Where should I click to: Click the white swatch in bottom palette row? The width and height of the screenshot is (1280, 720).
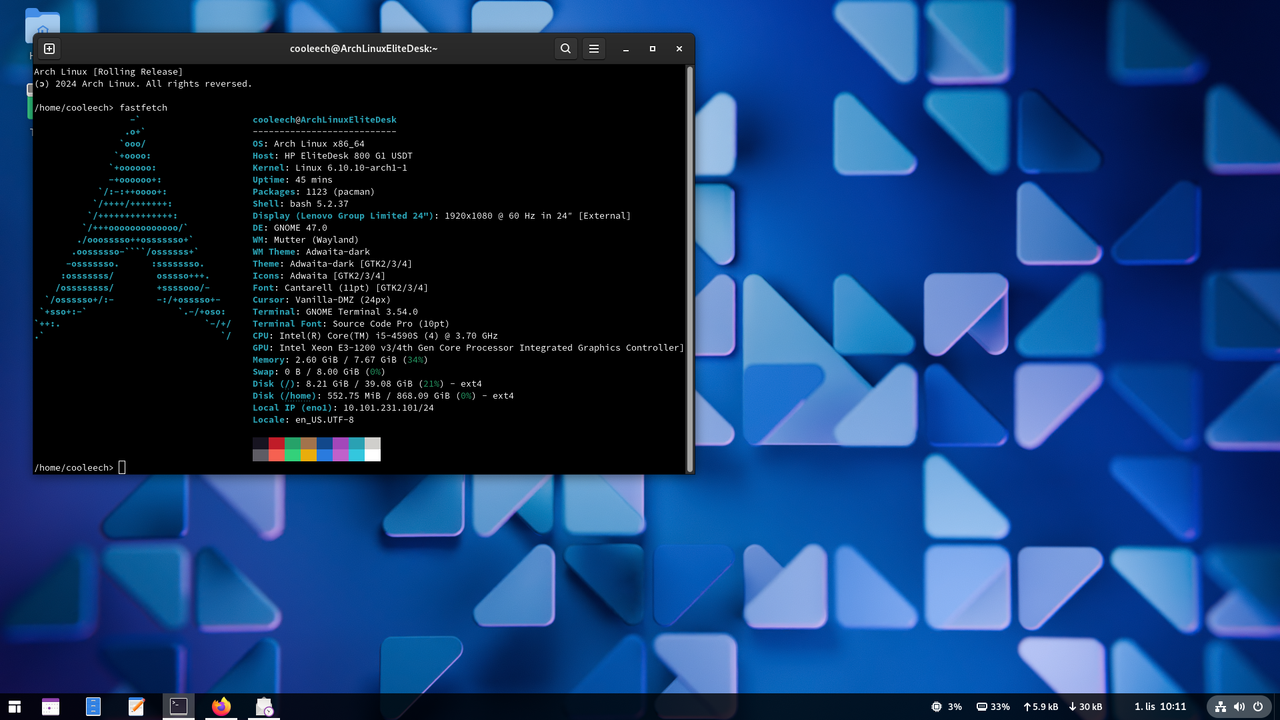(x=373, y=455)
